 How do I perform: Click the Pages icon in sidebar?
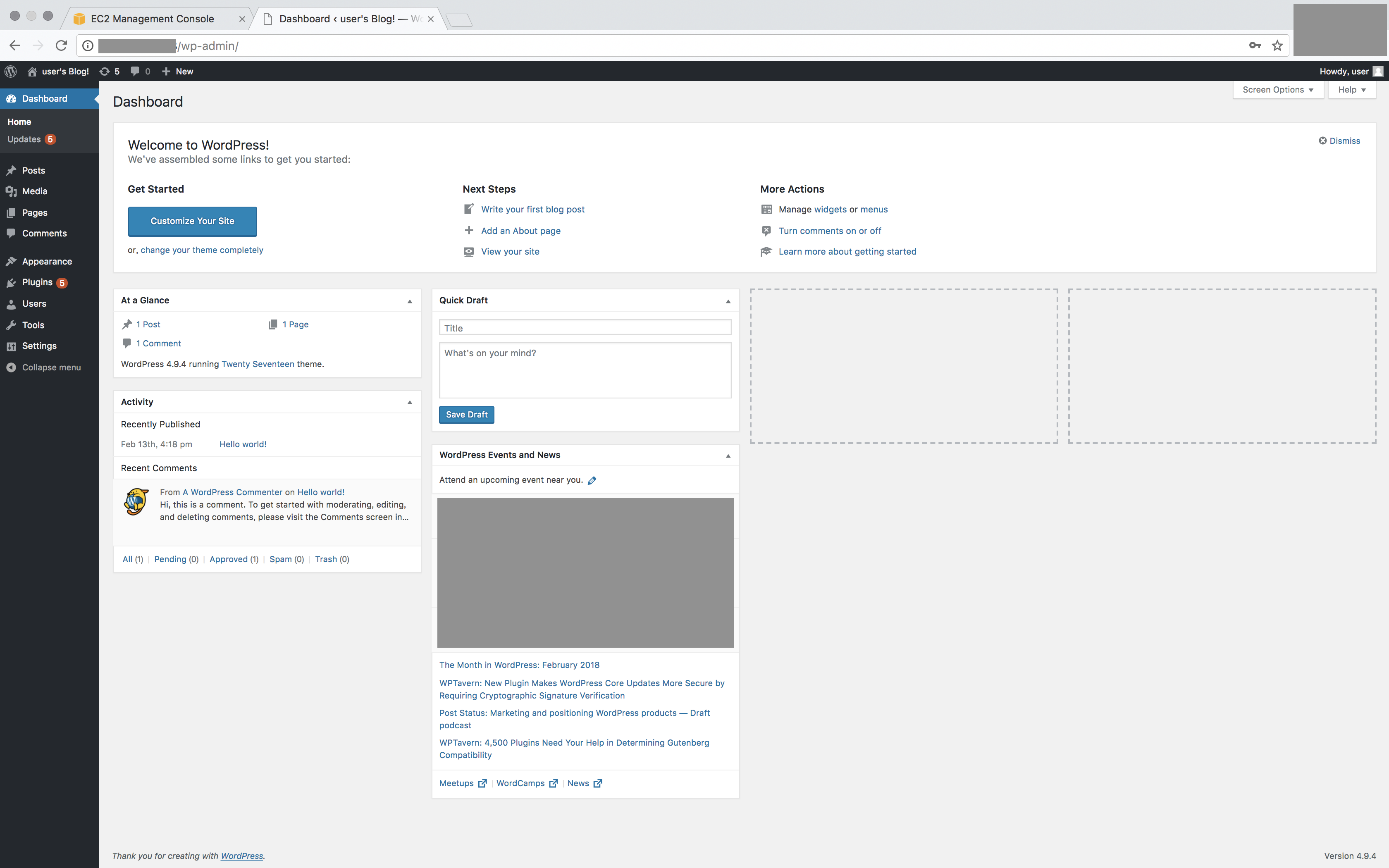point(11,212)
